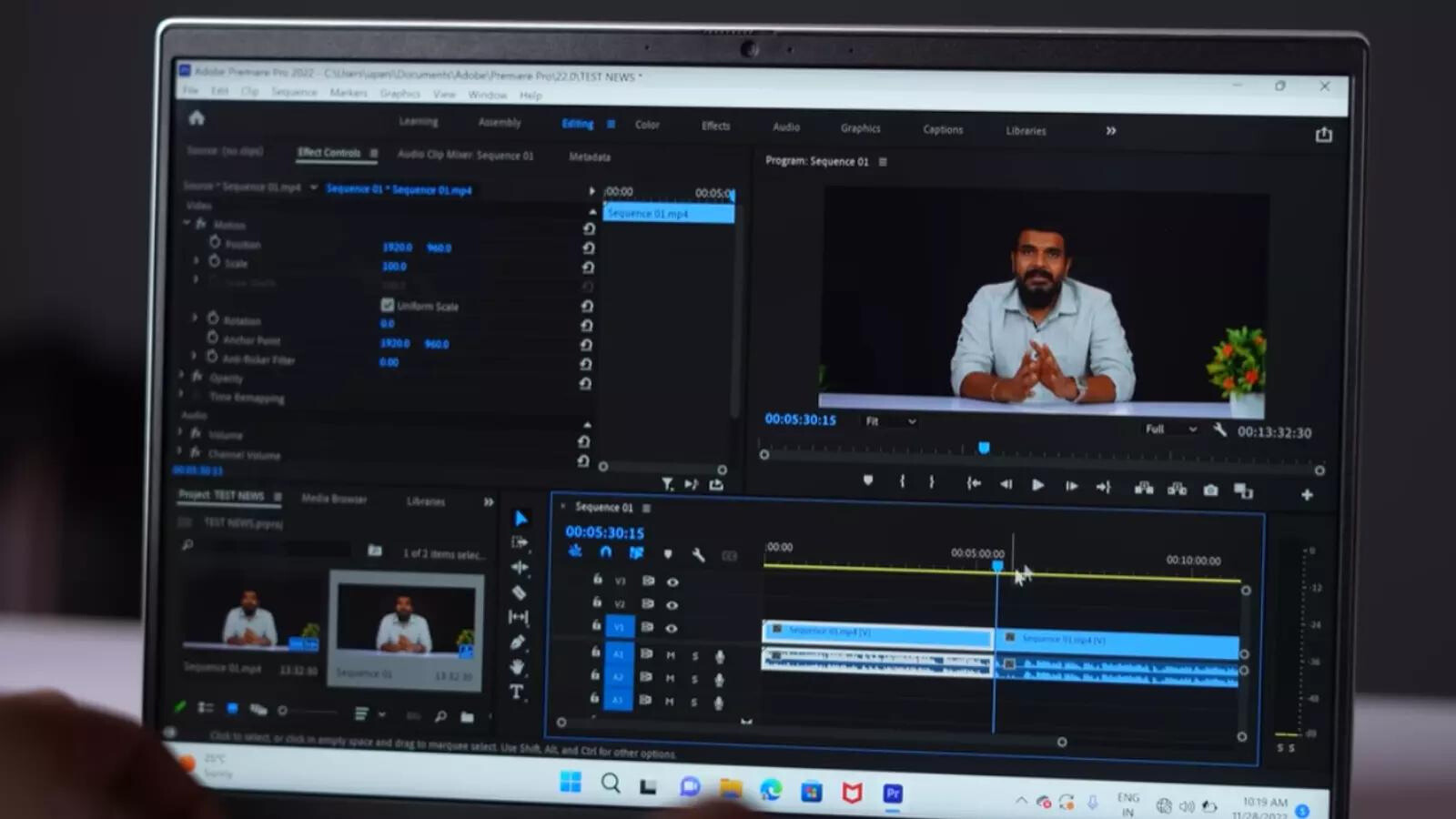Select the Type tool
Screen dimensions: 1456x819
click(516, 693)
